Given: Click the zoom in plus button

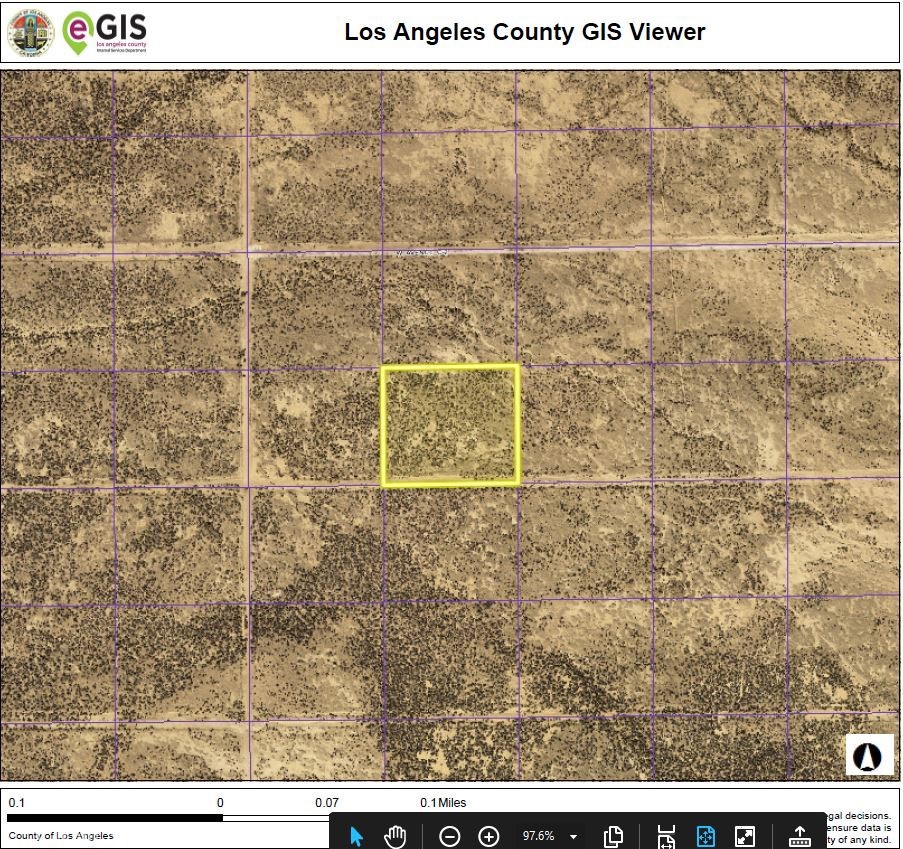Looking at the screenshot, I should (488, 836).
